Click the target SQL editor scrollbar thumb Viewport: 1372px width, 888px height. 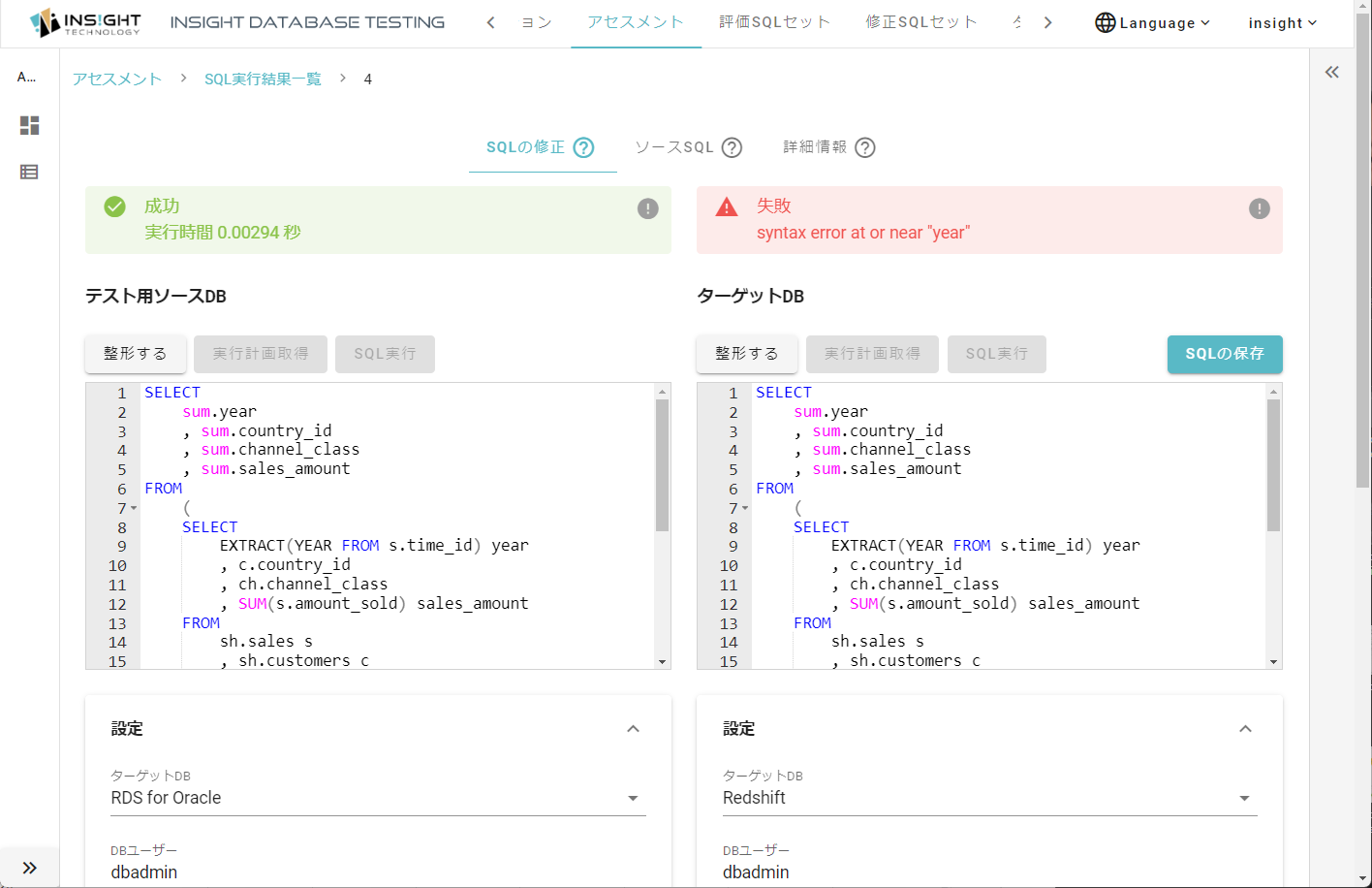(x=1274, y=465)
